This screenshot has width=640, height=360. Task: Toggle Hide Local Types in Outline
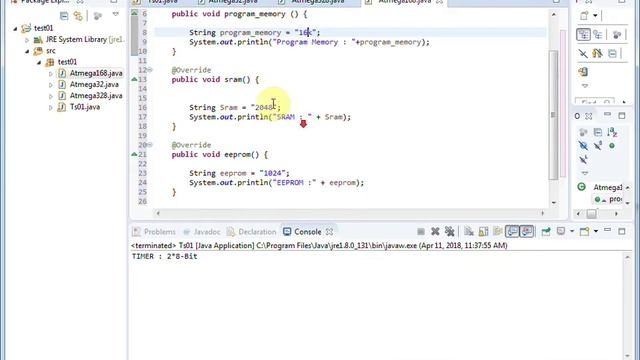pyautogui.click(x=583, y=159)
